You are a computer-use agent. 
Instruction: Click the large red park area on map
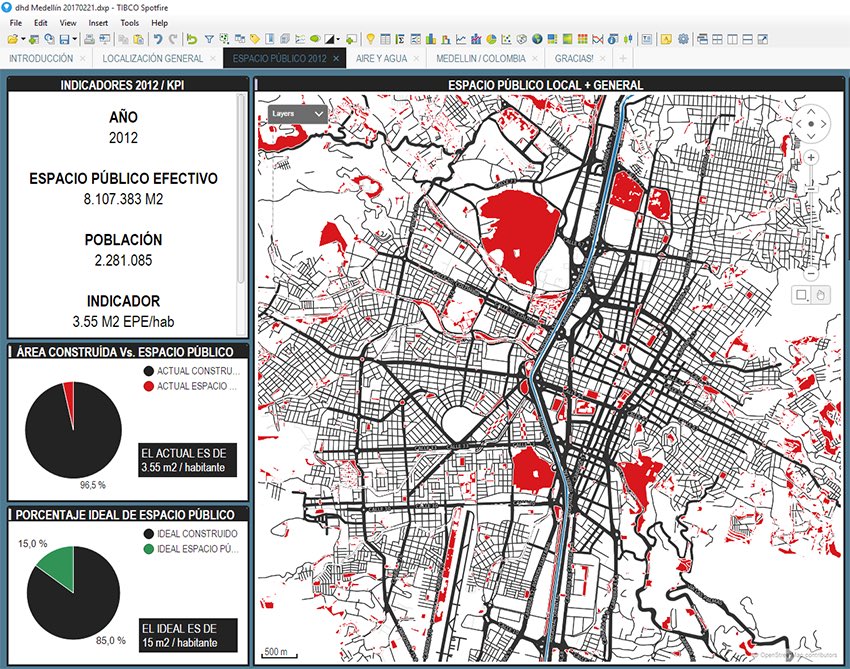click(519, 234)
